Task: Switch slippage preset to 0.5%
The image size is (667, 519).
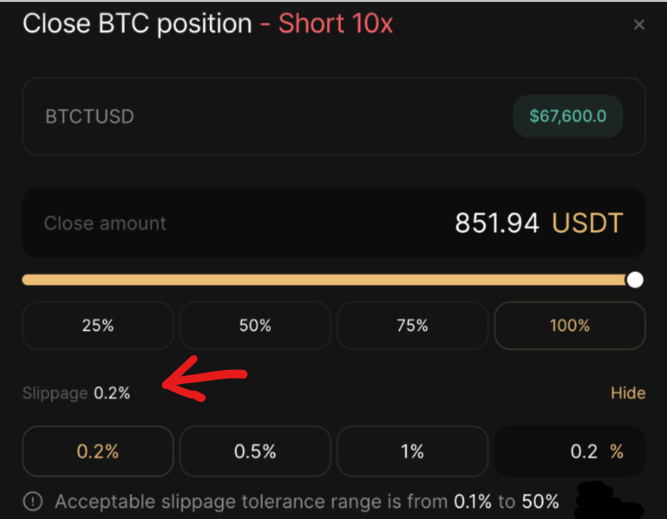Action: click(255, 451)
